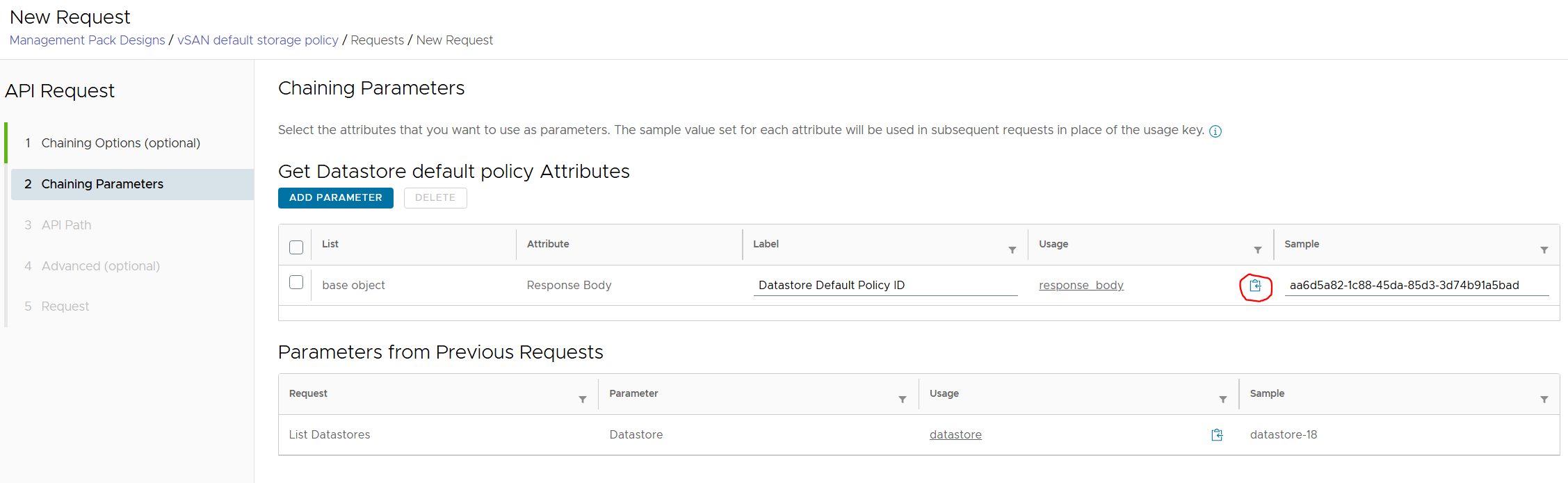Image resolution: width=1568 pixels, height=483 pixels.
Task: Select the base object row checkbox
Action: tap(296, 282)
